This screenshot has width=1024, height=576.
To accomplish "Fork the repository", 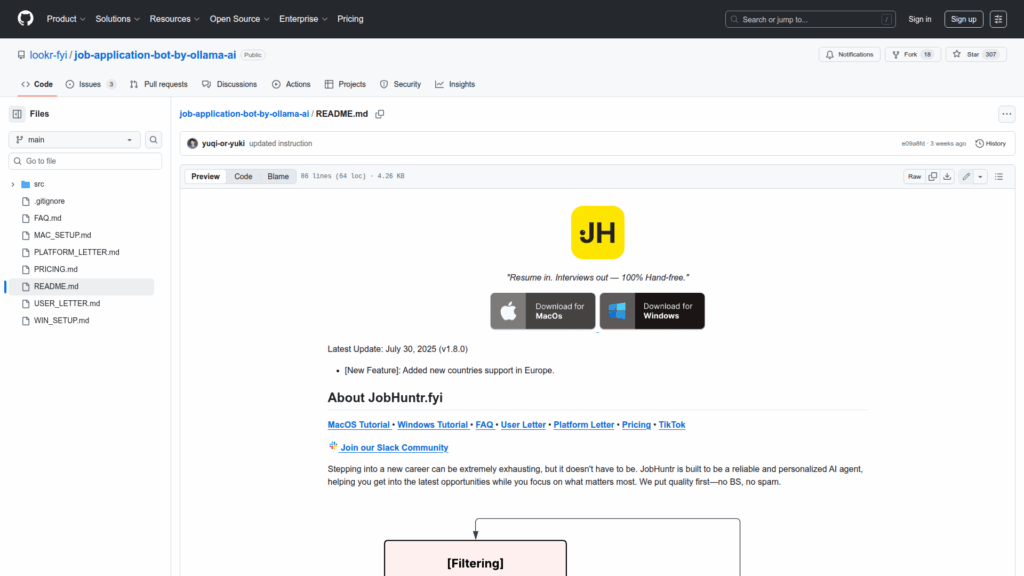I will tap(912, 55).
